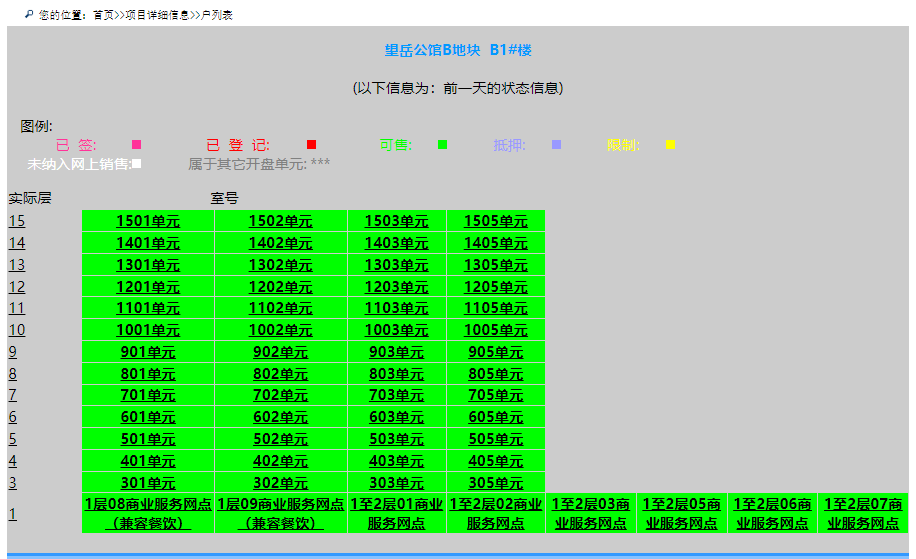Open floor 13 link
Image resolution: width=916 pixels, height=559 pixels.
pyautogui.click(x=16, y=265)
